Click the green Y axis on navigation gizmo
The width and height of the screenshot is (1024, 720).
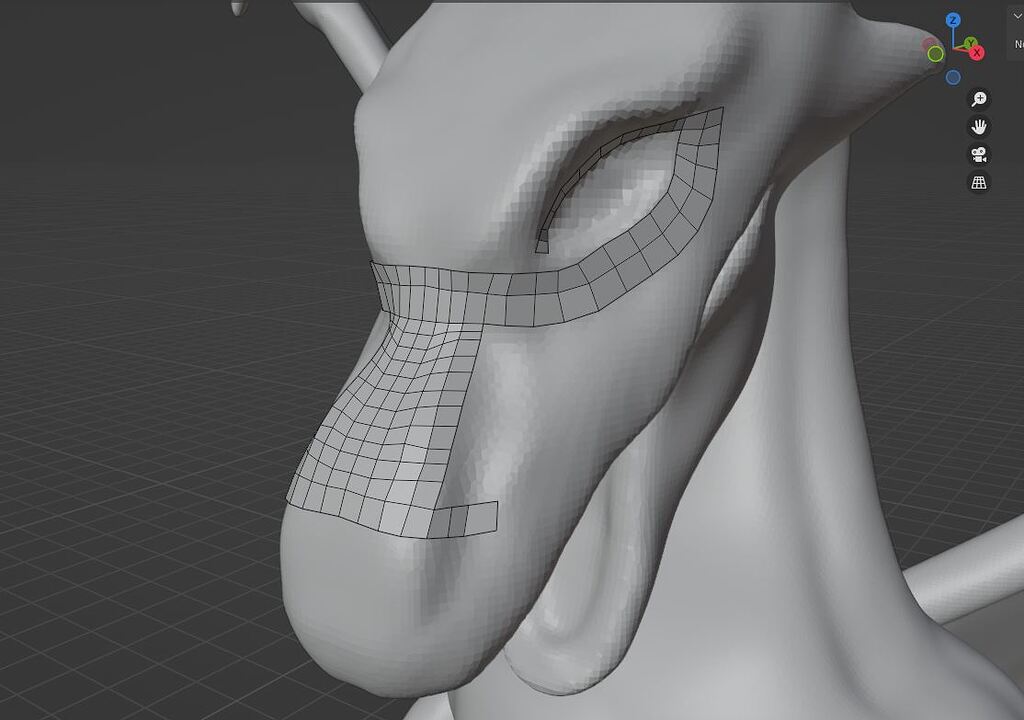[970, 42]
